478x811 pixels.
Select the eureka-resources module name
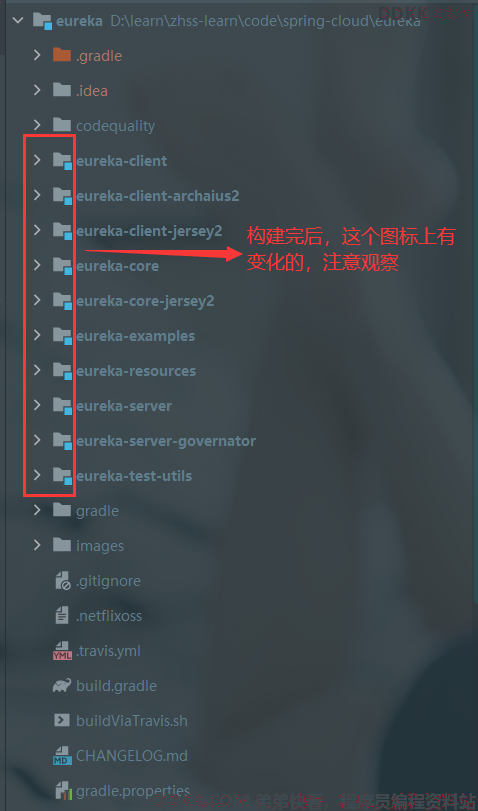coord(136,371)
